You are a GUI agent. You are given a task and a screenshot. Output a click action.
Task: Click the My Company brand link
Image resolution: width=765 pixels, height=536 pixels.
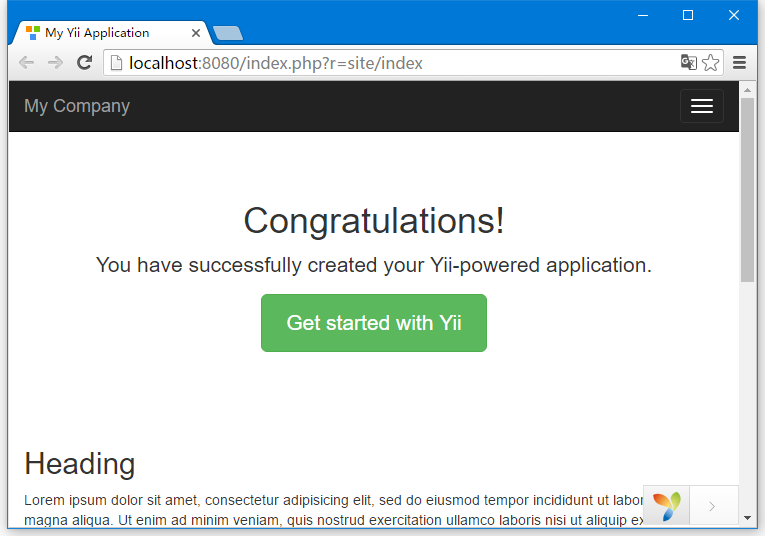(77, 106)
